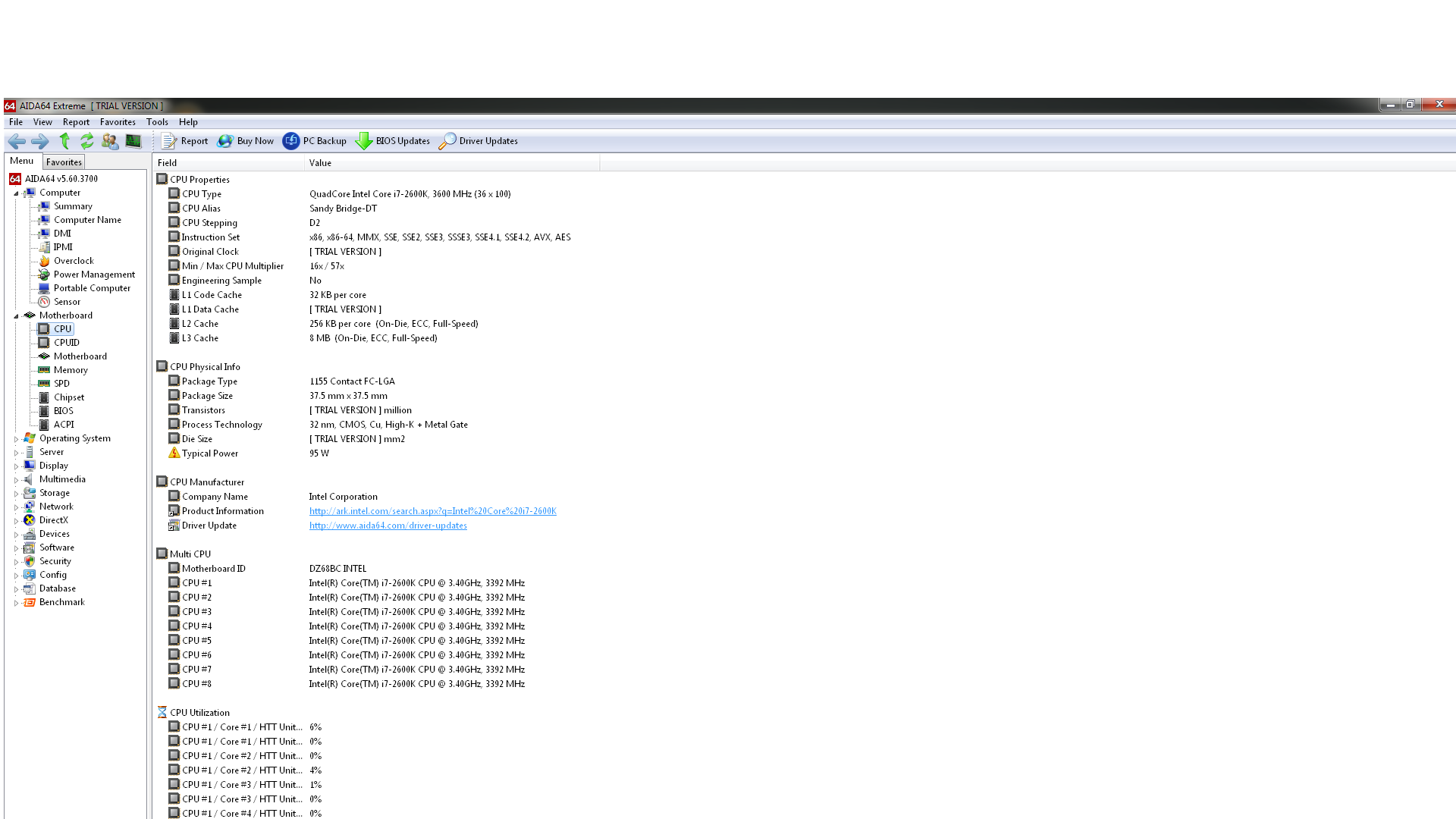Select the Devices tree item
The image size is (1456, 819).
(55, 534)
